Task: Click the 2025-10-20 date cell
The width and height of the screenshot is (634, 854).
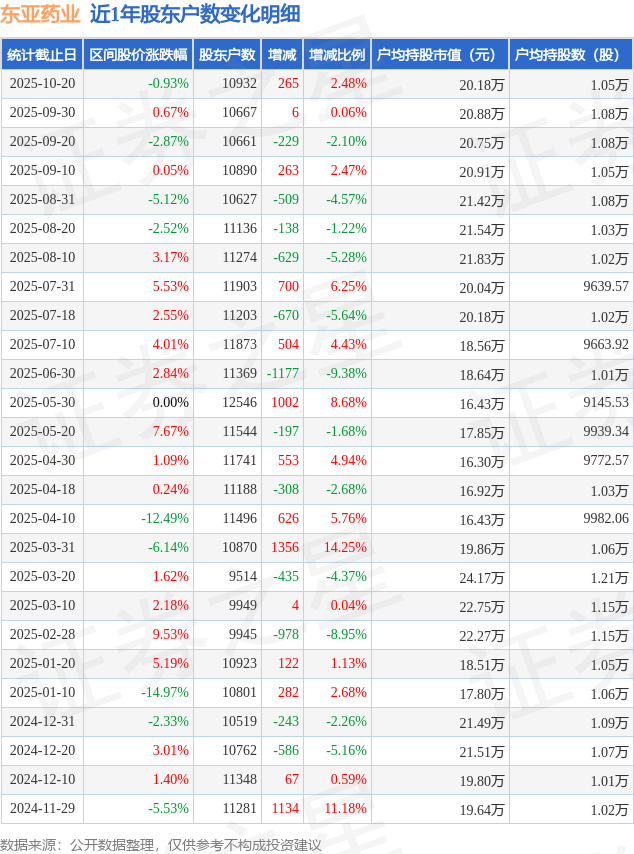Action: tap(42, 84)
